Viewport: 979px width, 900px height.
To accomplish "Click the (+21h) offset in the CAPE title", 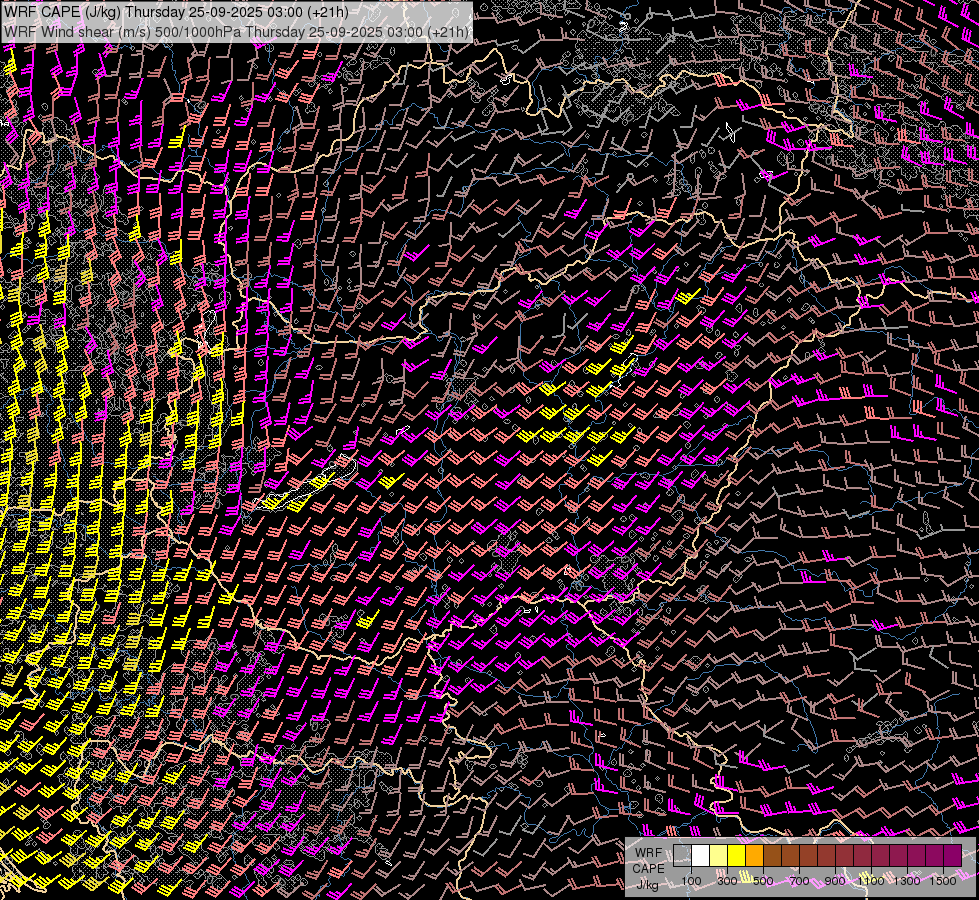I will tap(326, 12).
